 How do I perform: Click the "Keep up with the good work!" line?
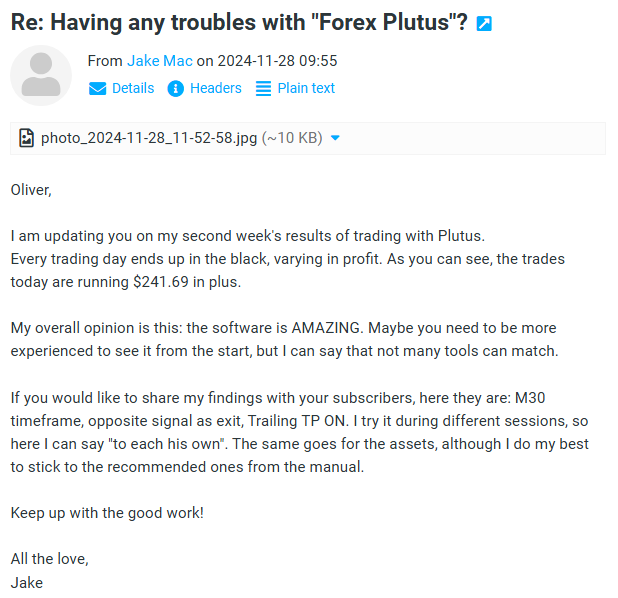click(107, 513)
